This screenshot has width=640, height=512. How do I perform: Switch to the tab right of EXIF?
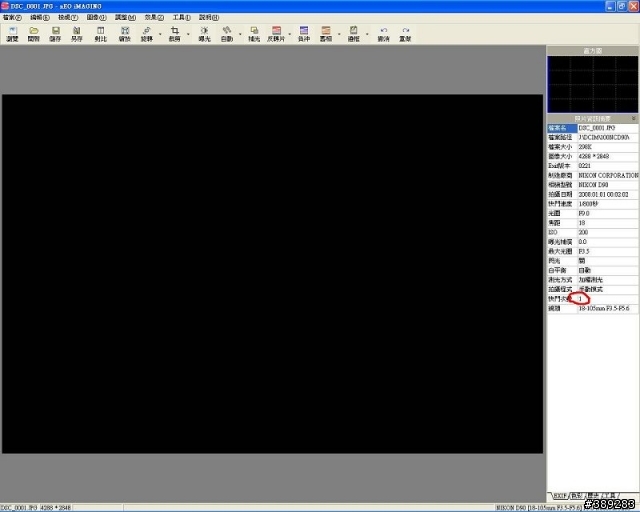pos(576,496)
